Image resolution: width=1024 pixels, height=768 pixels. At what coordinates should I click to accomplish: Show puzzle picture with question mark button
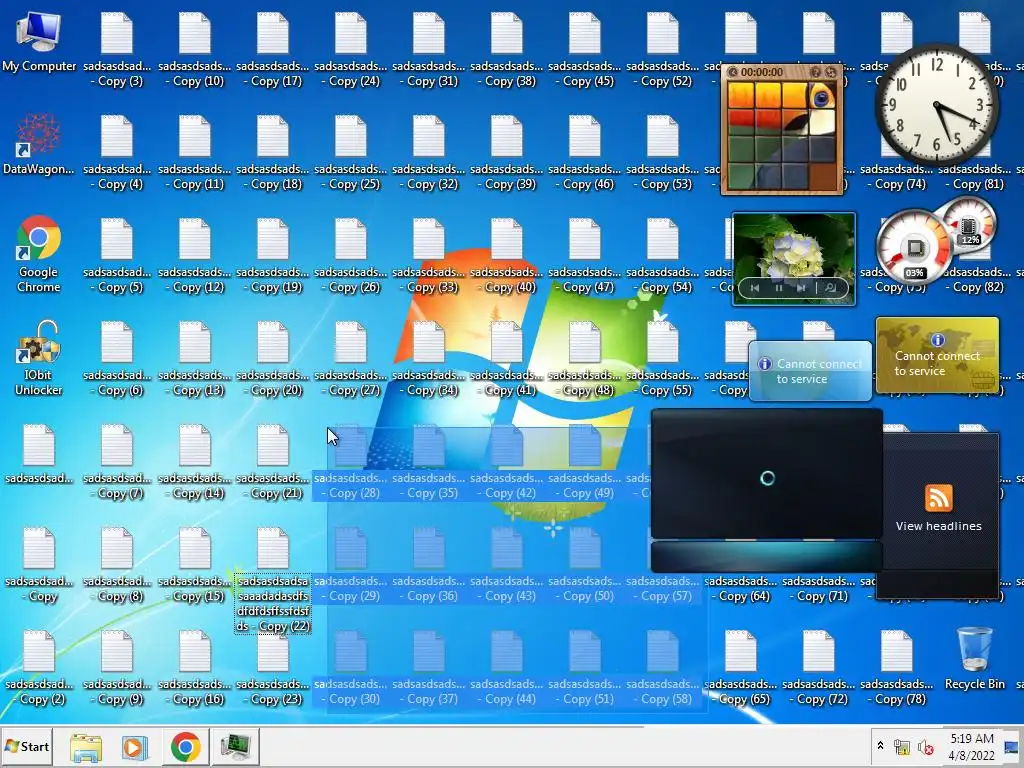pos(815,72)
